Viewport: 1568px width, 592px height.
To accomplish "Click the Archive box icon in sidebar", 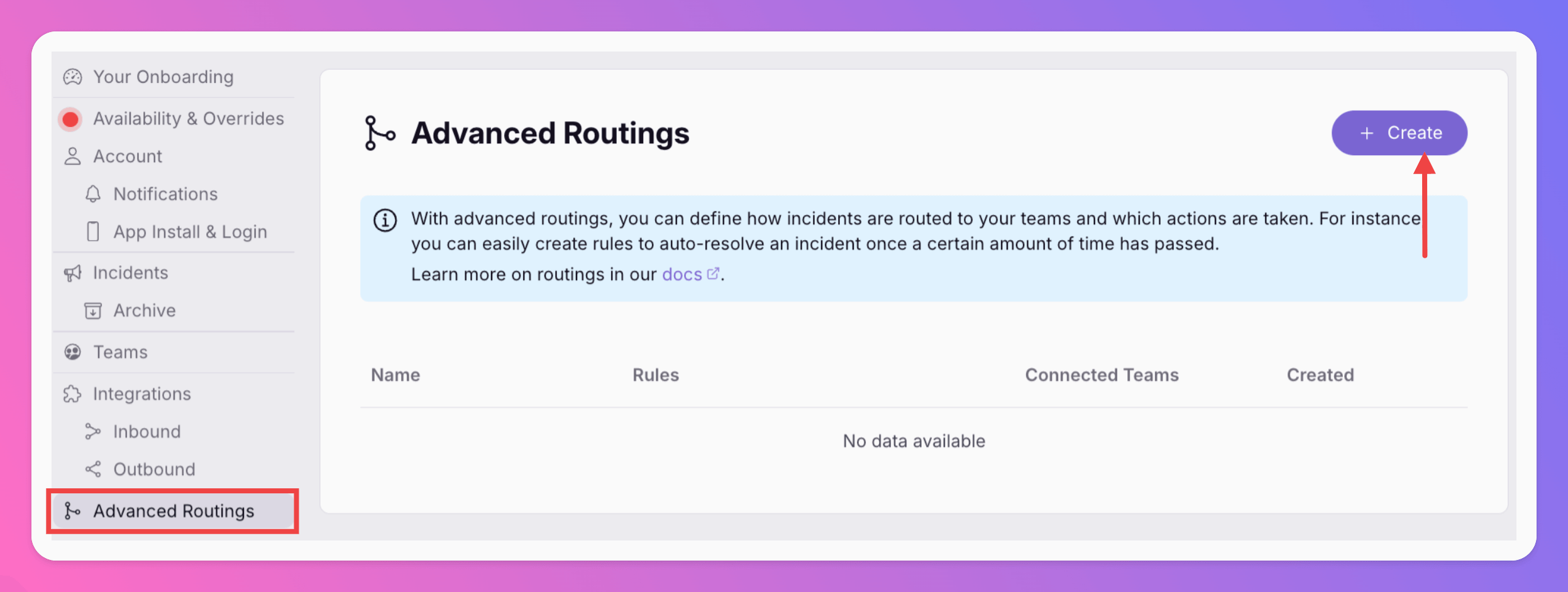I will click(93, 310).
